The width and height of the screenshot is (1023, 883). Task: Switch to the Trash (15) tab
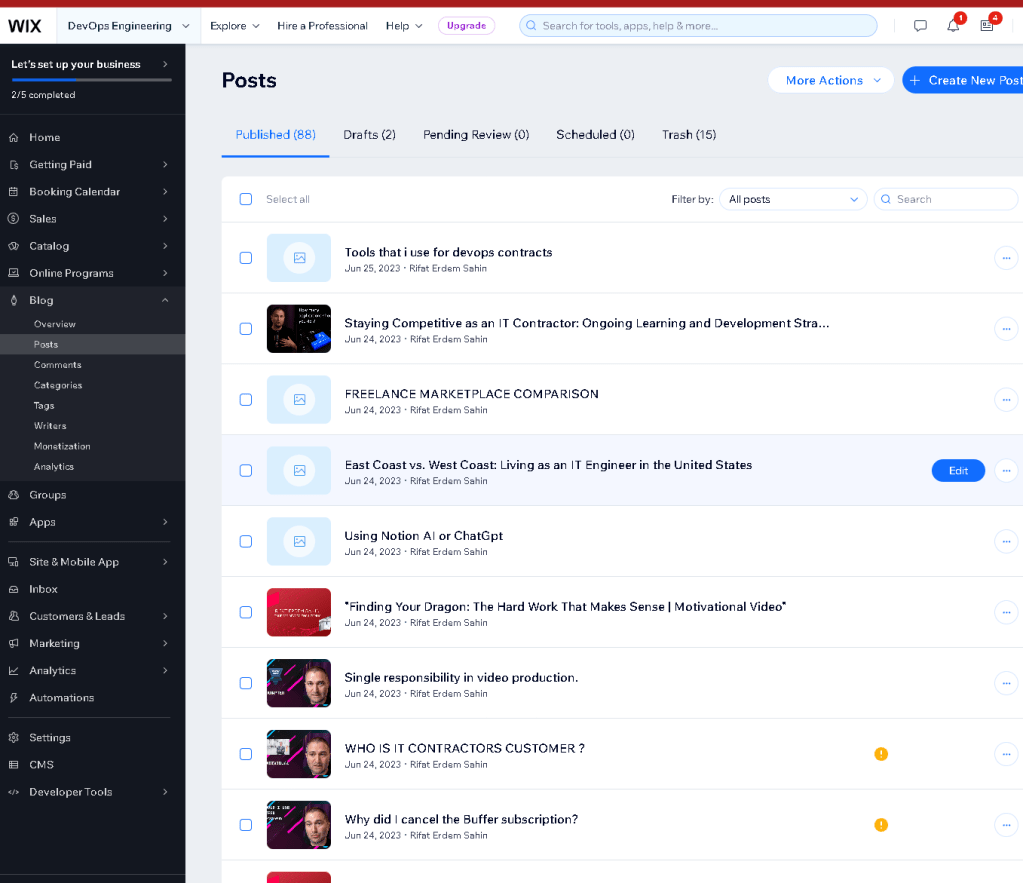coord(689,134)
